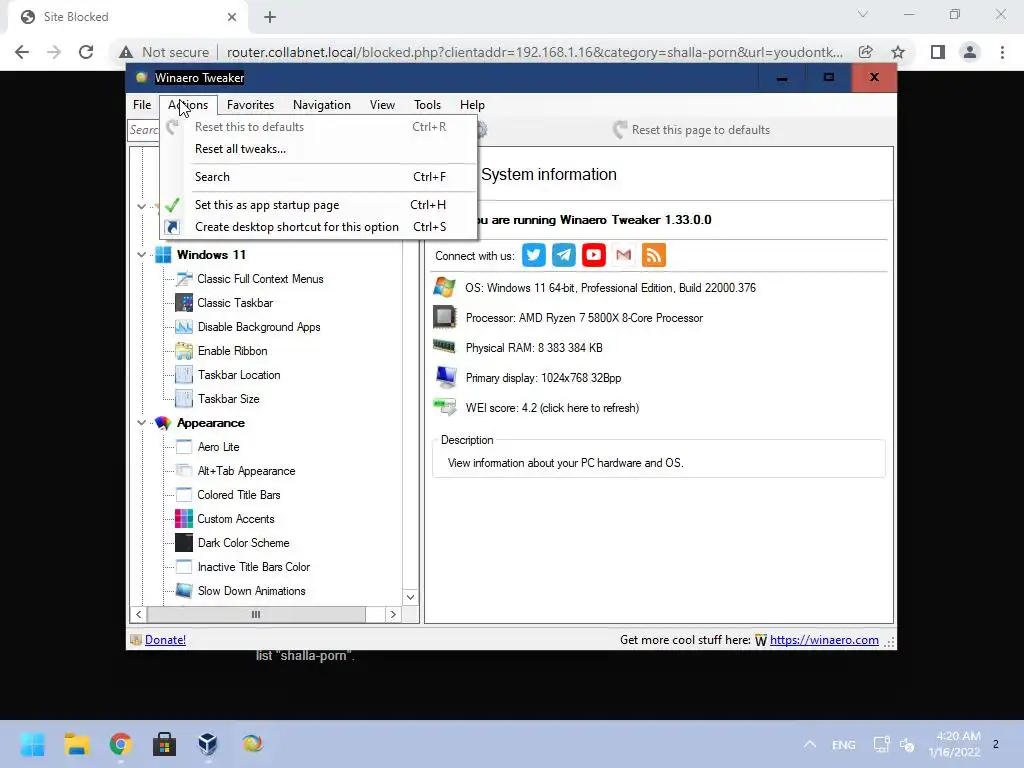
Task: Click WEI score refresh icon
Action: [445, 408]
